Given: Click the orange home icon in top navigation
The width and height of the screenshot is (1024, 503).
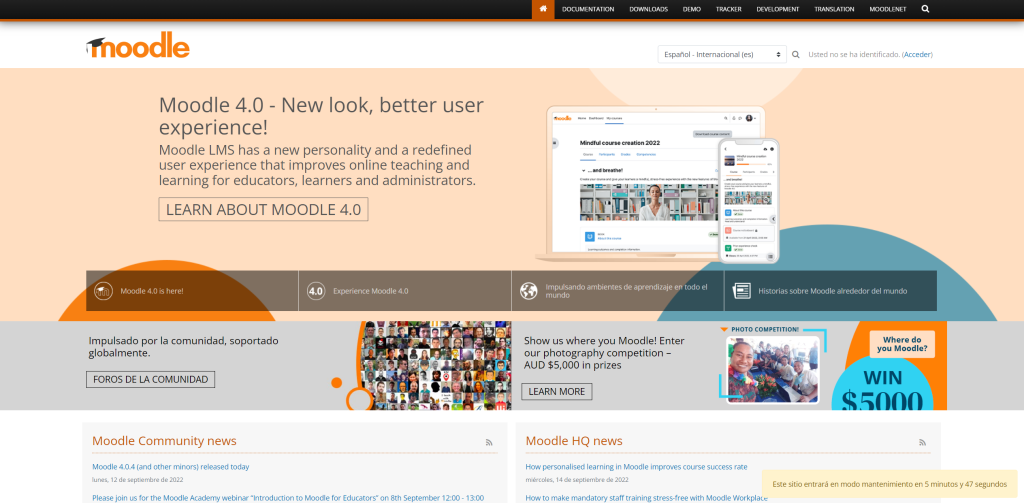Looking at the screenshot, I should coord(543,9).
